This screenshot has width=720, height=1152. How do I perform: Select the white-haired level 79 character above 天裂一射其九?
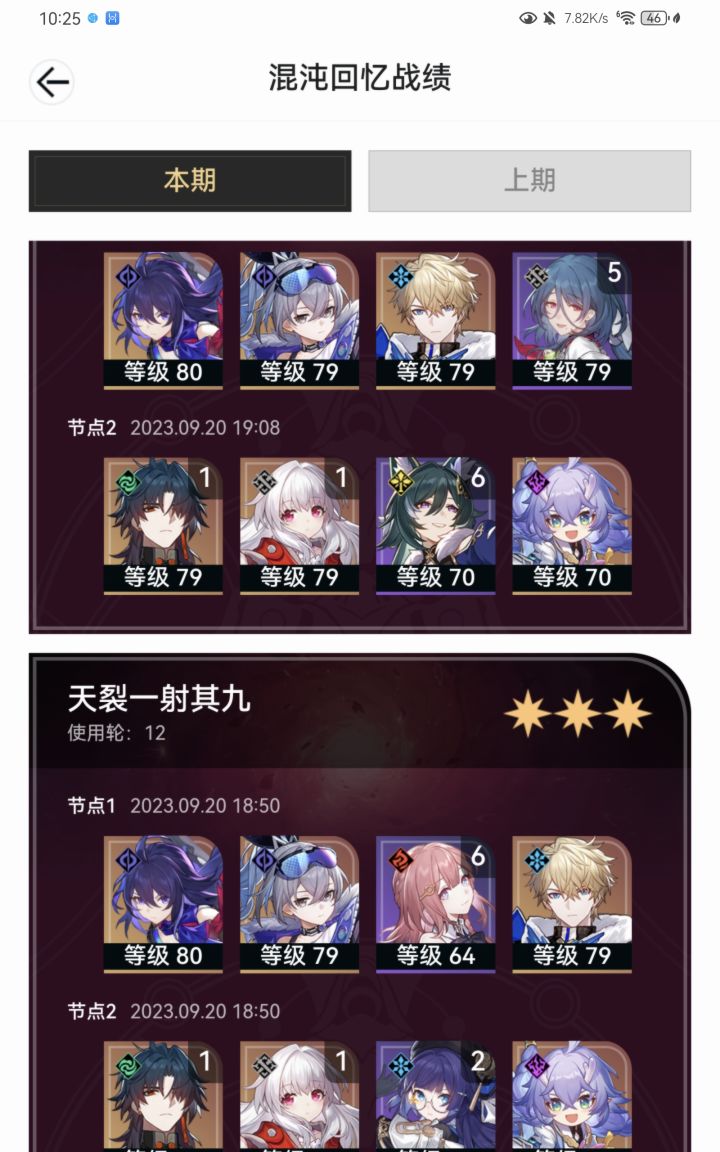(x=299, y=525)
